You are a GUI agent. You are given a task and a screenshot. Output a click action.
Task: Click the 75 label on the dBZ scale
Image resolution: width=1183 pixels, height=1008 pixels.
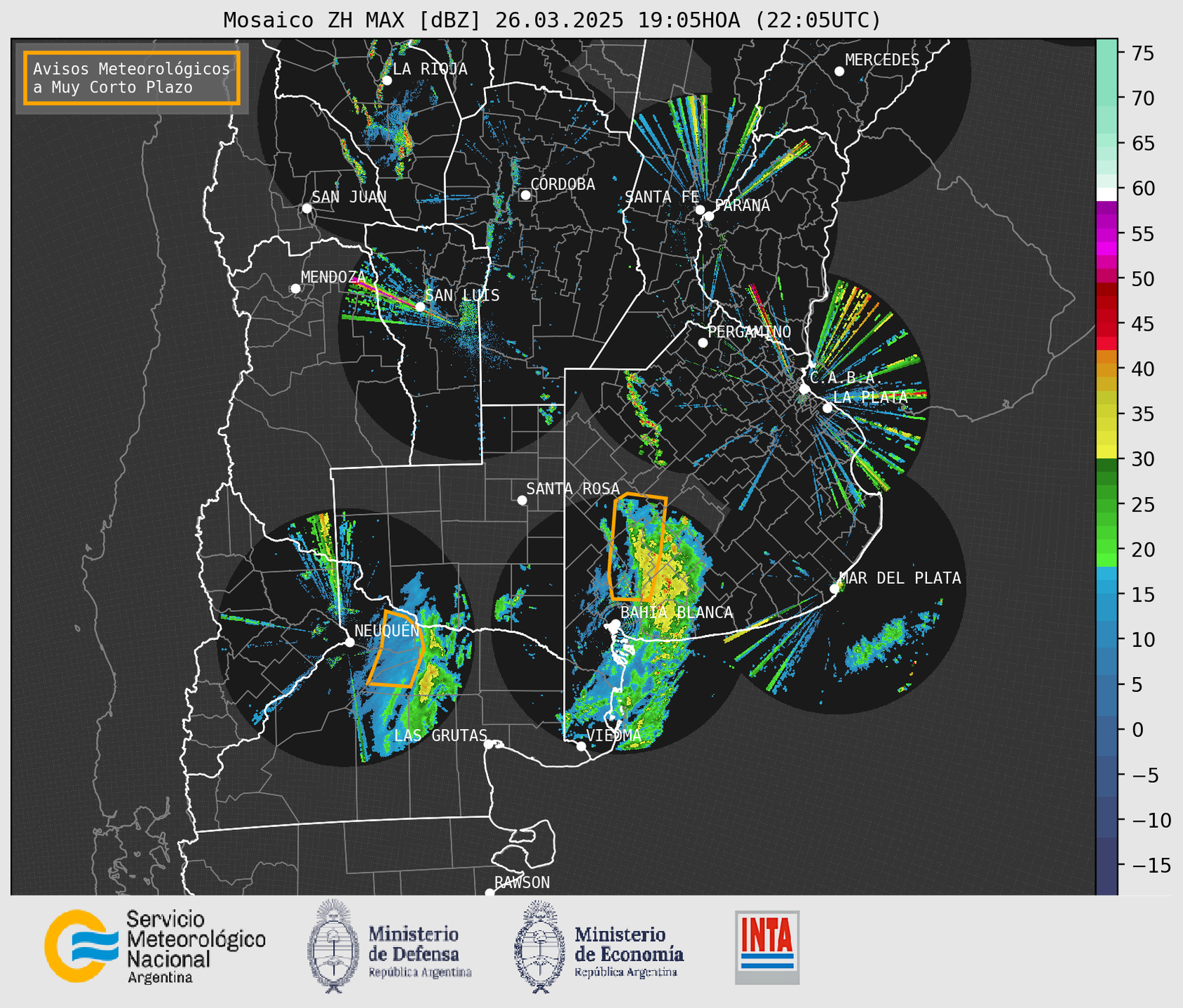[x=1142, y=53]
